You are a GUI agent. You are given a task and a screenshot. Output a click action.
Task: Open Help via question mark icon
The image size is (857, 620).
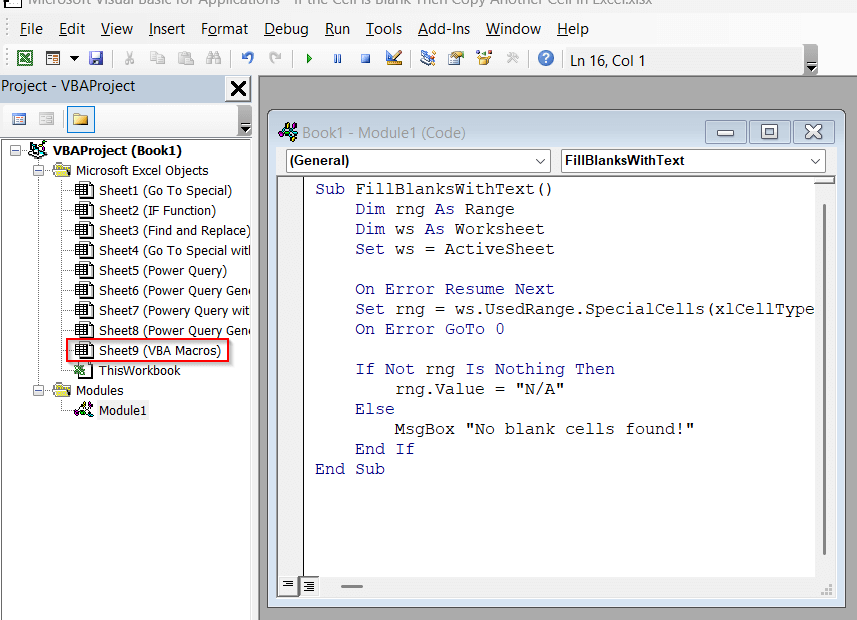click(x=545, y=59)
